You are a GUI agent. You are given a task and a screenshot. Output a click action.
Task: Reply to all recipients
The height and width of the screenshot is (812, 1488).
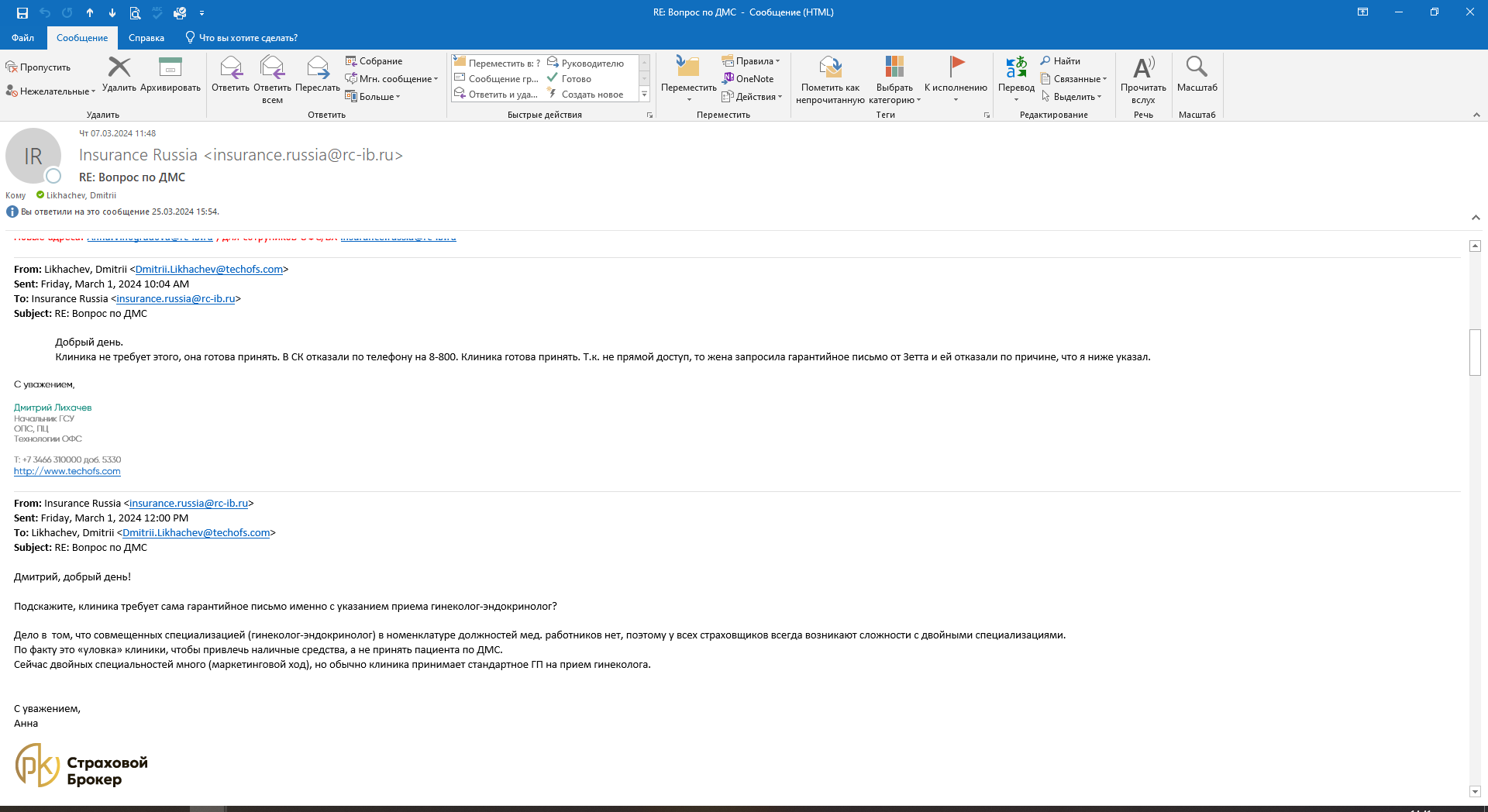click(x=272, y=80)
